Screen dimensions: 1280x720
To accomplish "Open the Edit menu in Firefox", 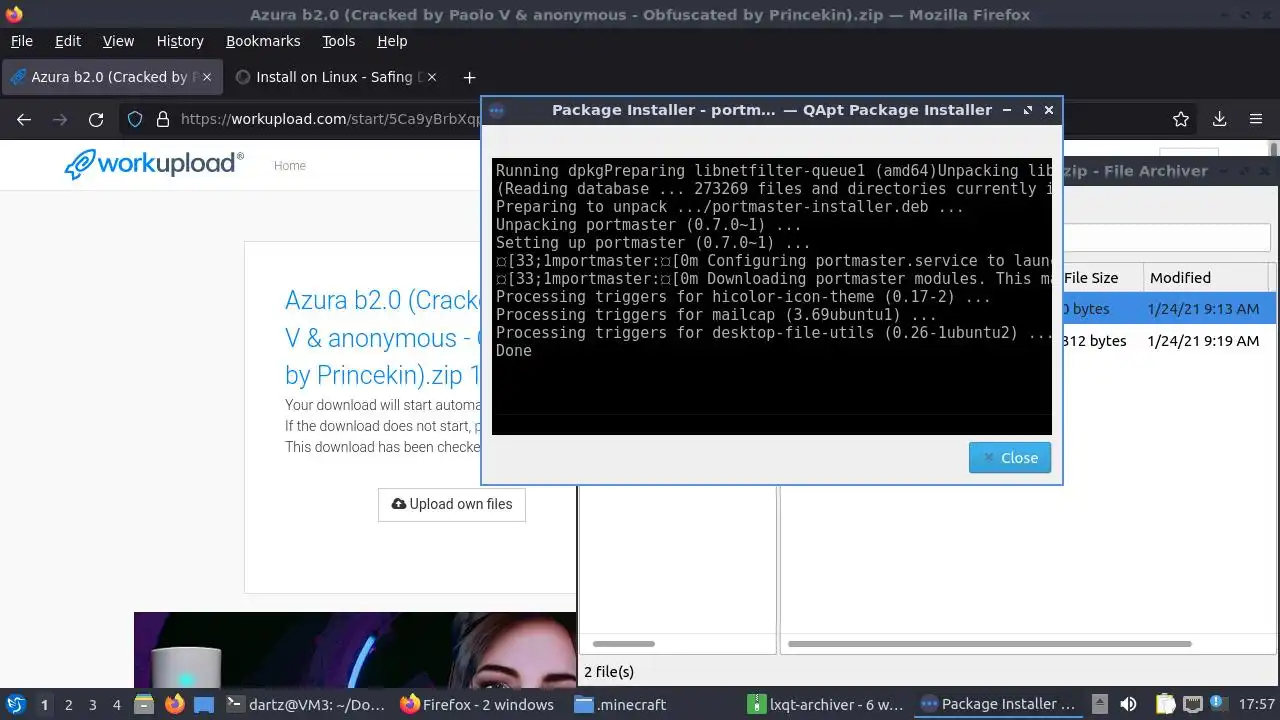I will coord(68,41).
